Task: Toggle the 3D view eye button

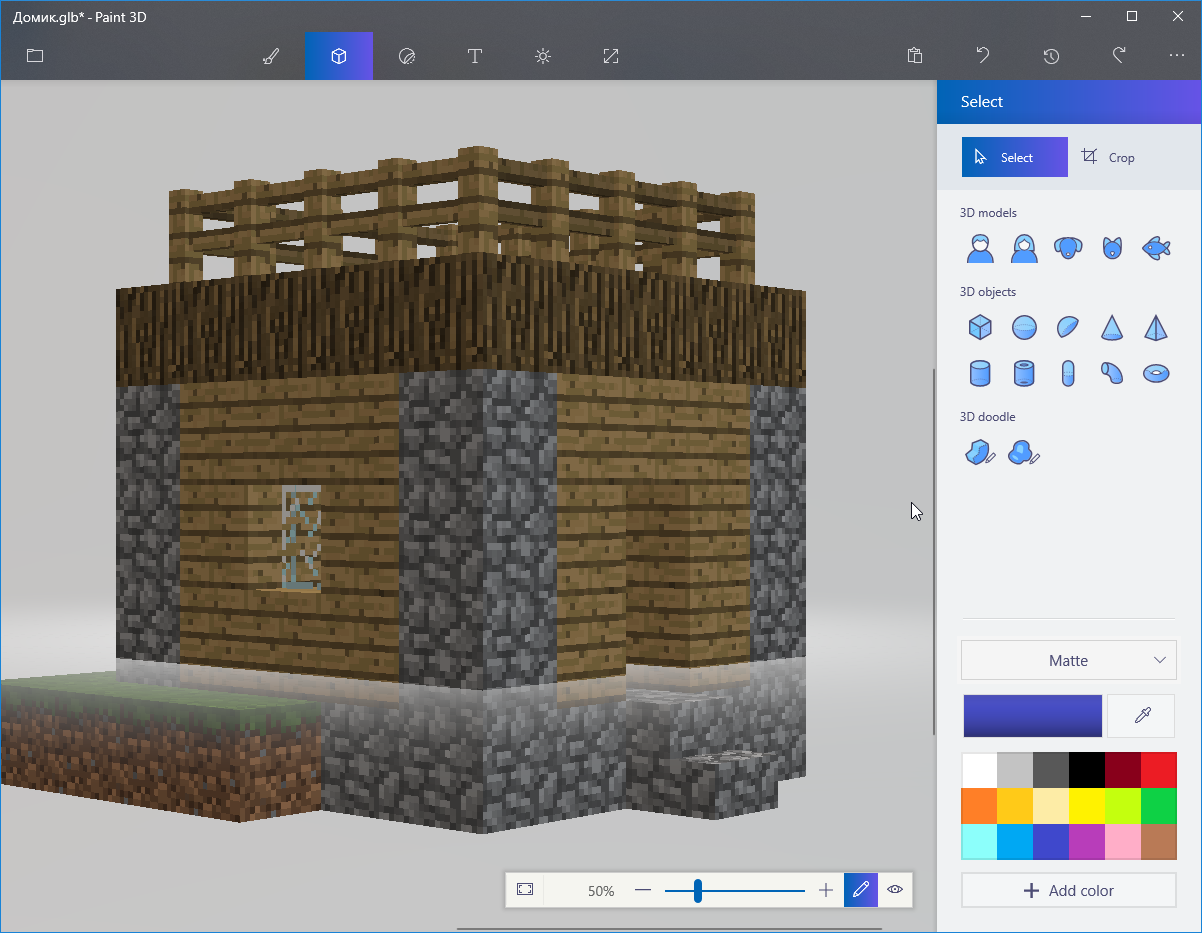Action: pyautogui.click(x=895, y=889)
